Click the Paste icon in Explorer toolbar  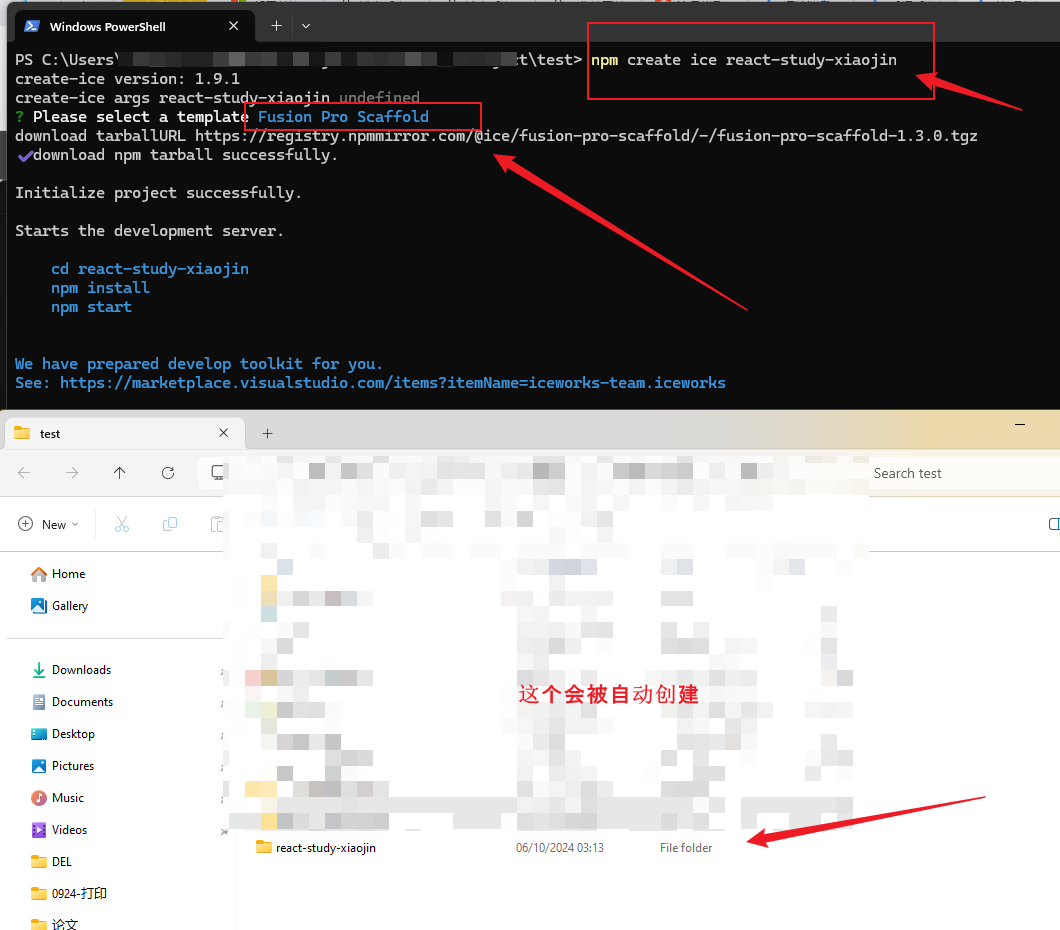point(217,524)
